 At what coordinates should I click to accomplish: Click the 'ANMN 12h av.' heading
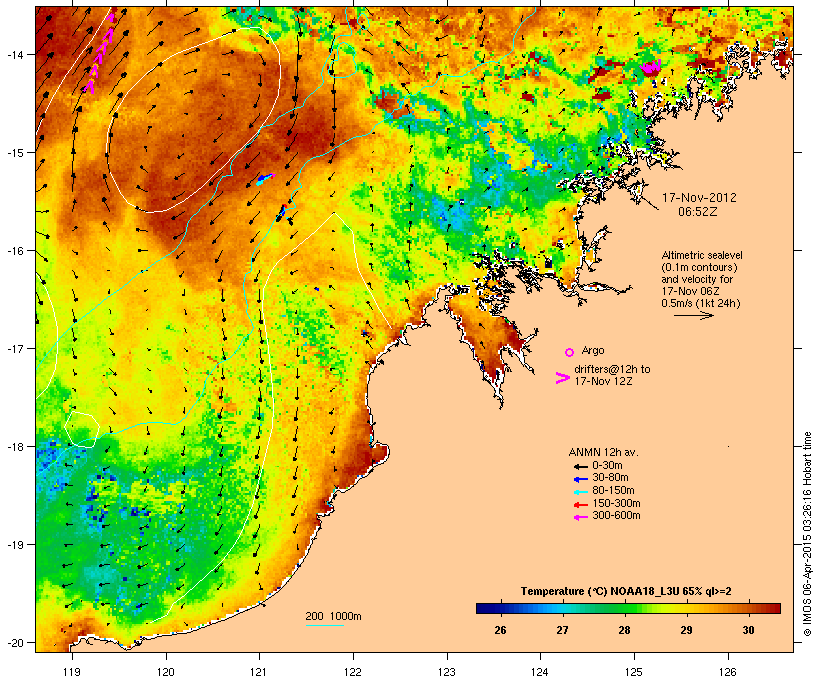click(603, 452)
